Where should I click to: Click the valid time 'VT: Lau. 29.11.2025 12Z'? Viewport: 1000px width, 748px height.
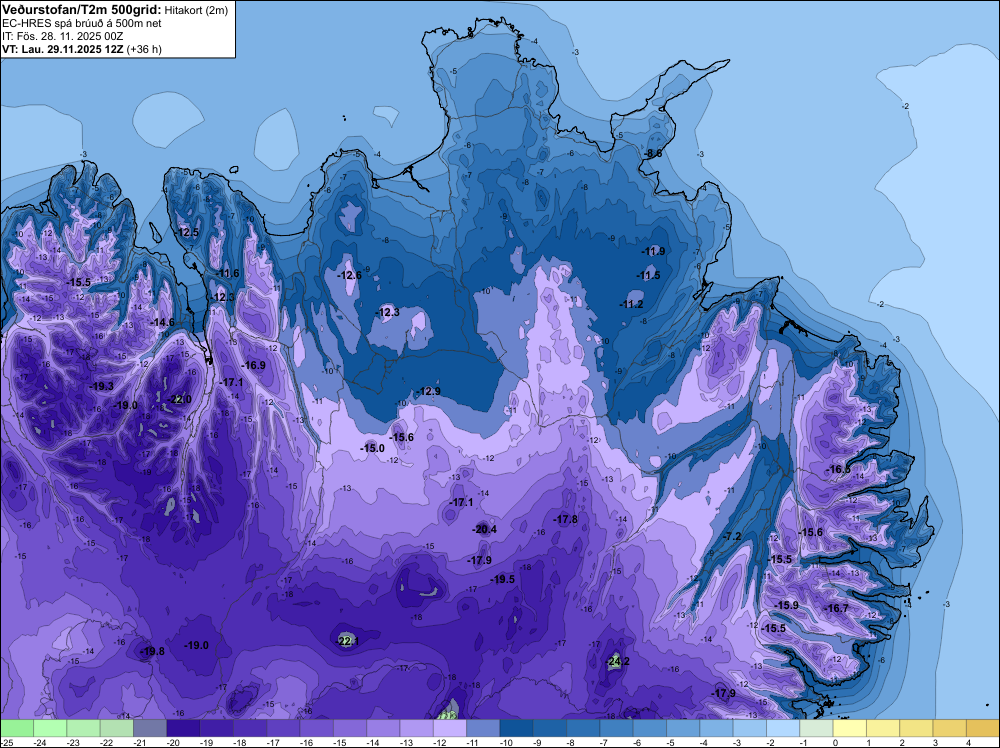63,49
